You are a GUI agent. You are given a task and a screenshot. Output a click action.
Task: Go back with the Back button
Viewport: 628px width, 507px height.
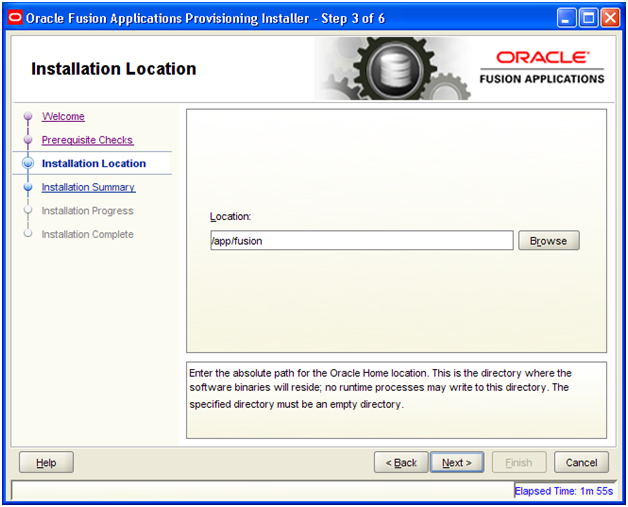coord(401,463)
